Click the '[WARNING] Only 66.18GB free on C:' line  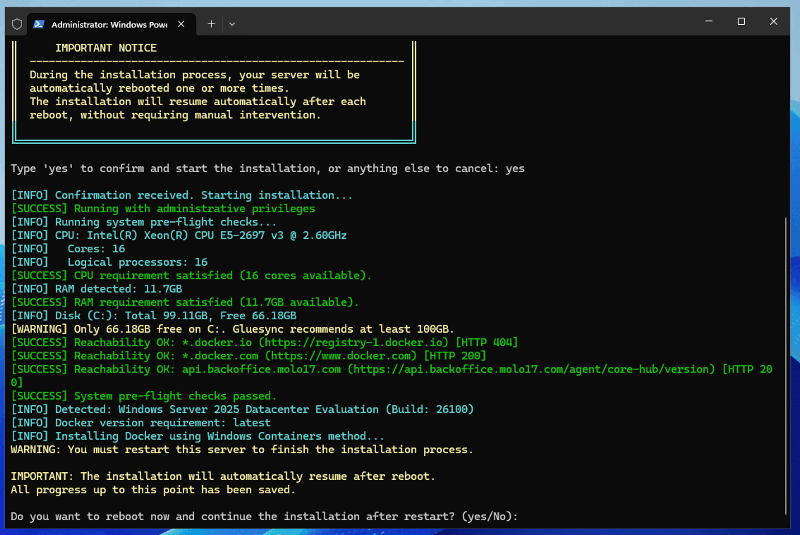coord(233,329)
